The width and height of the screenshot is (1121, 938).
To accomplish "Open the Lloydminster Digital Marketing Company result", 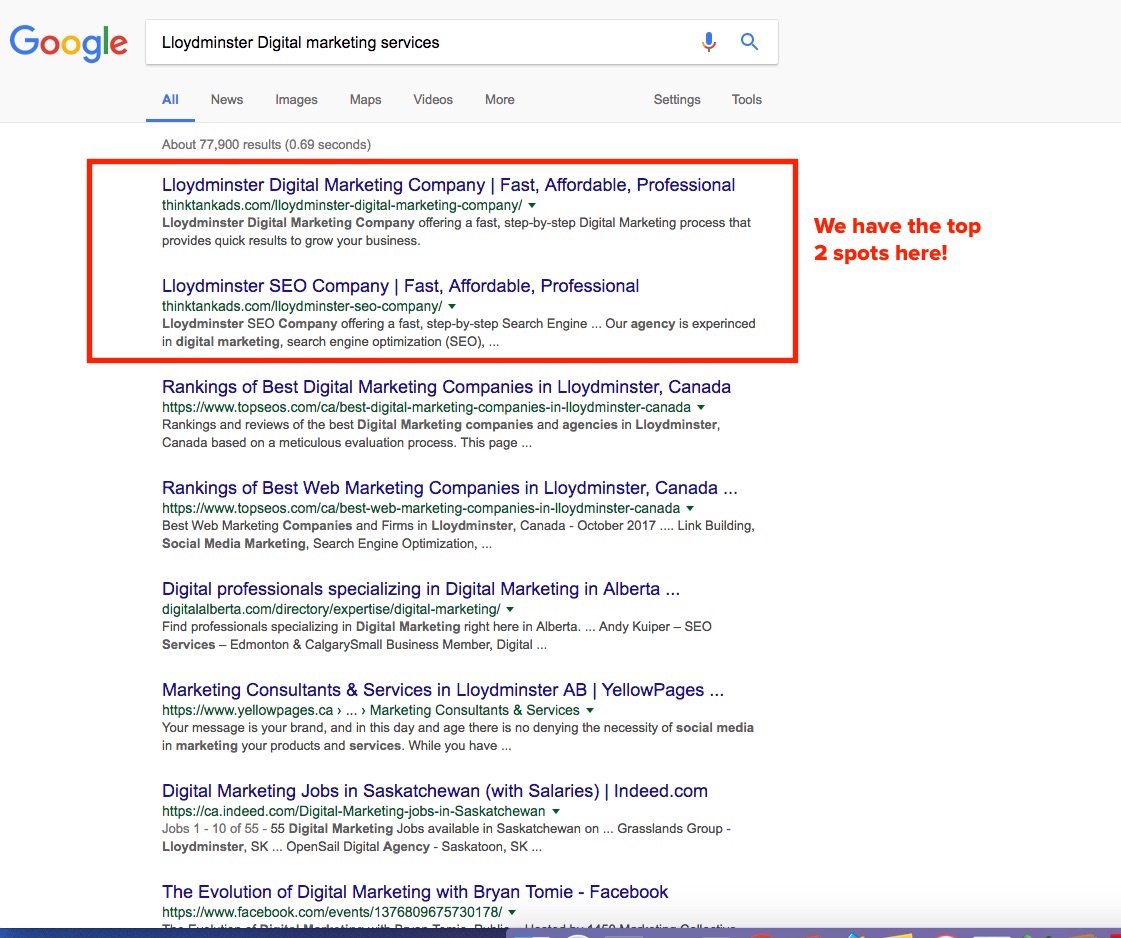I will [x=448, y=185].
